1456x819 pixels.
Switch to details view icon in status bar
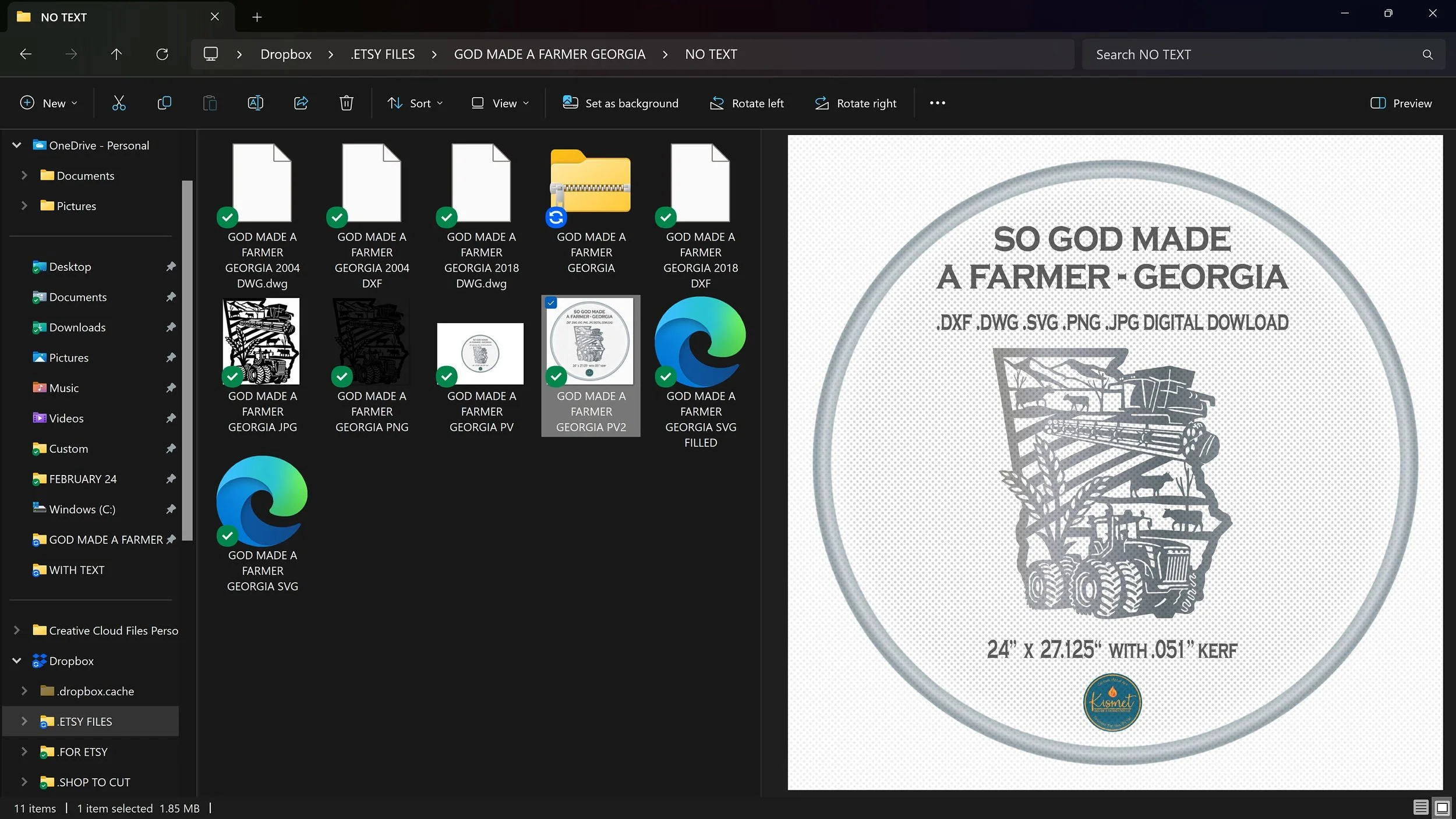click(x=1420, y=807)
